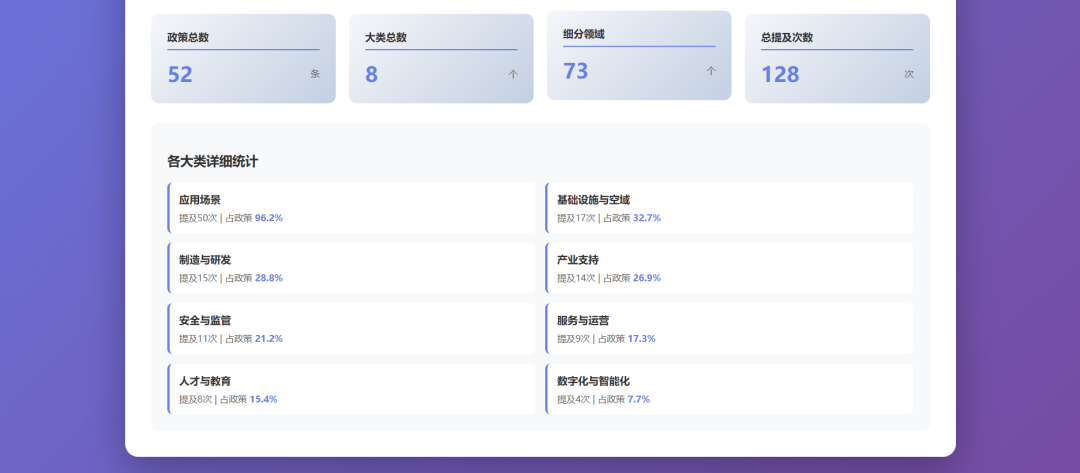Click the 各大类详细统计 section heading

pos(213,161)
